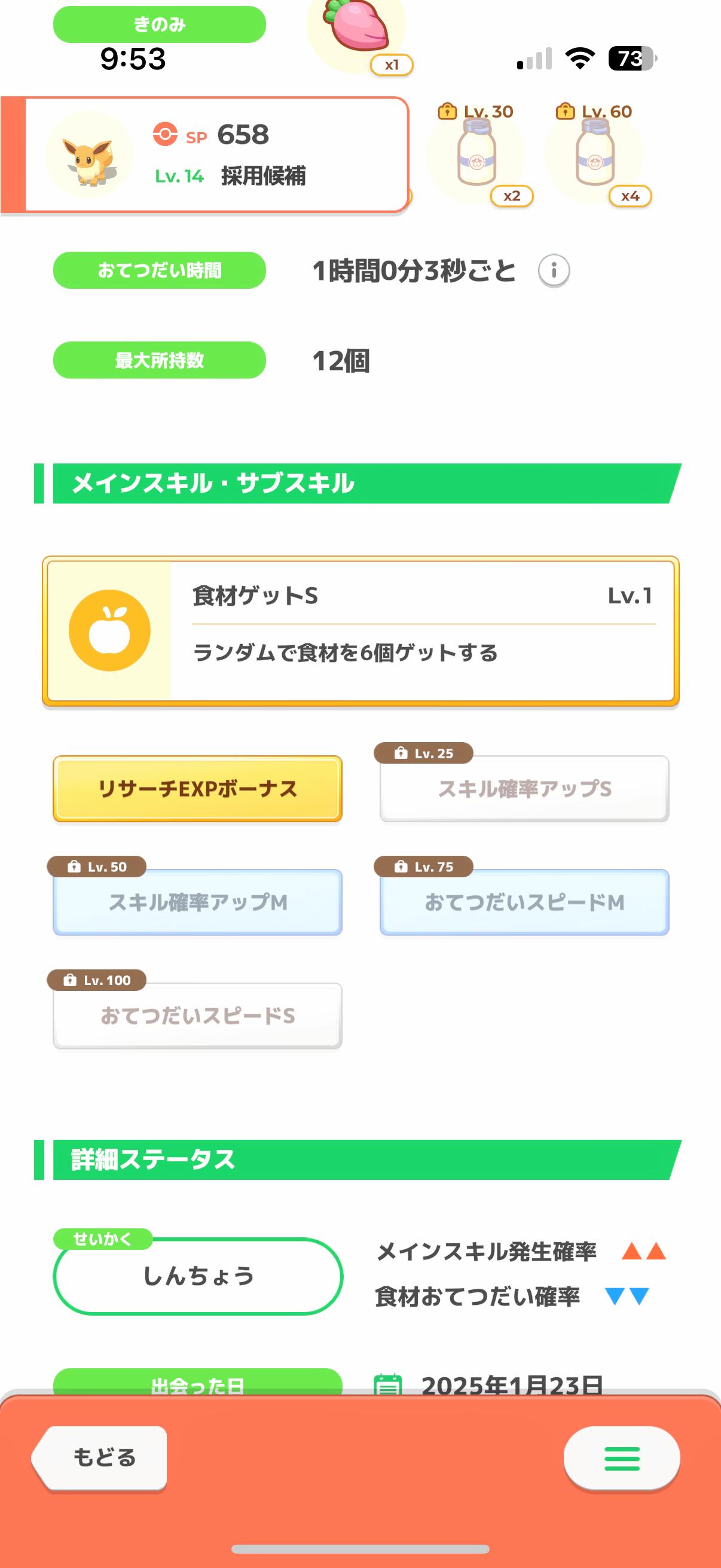Image resolution: width=721 pixels, height=1568 pixels.
Task: Tap the Eevee portrait icon
Action: [x=90, y=155]
